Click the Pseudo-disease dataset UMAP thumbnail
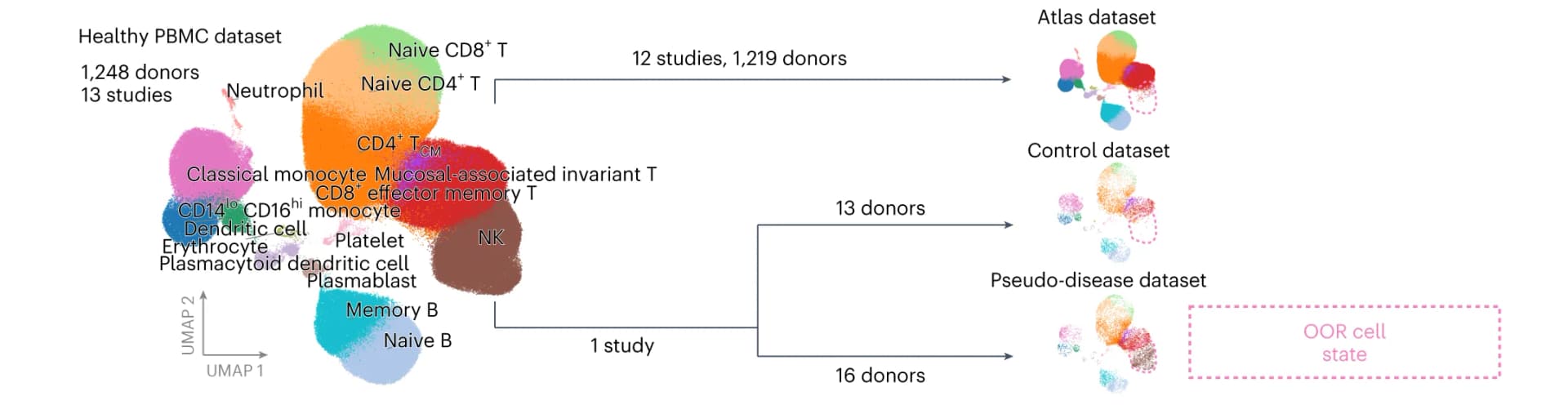This screenshot has height=405, width=1568. (1108, 344)
